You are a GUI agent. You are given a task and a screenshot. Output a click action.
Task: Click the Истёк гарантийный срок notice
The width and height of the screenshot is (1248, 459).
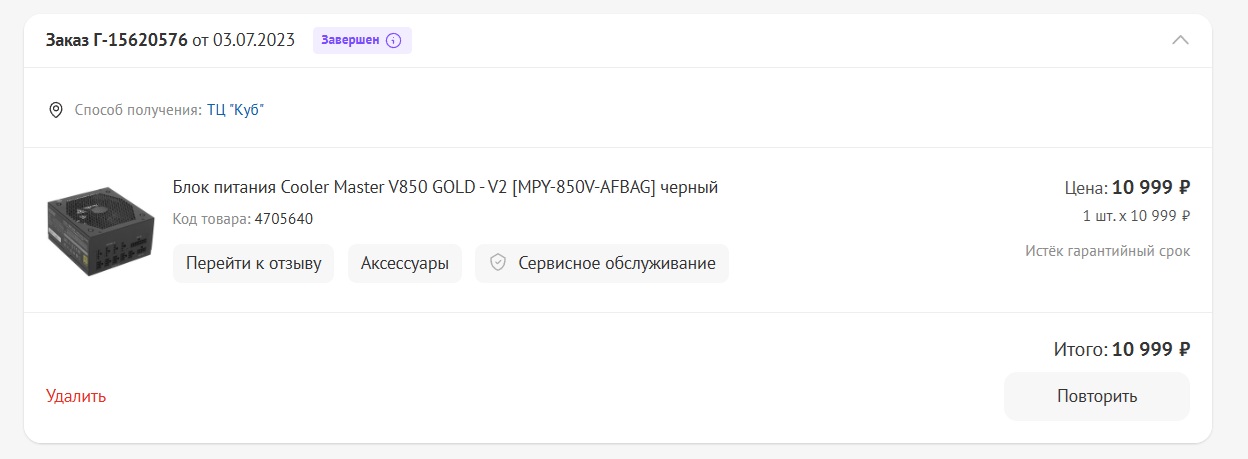point(1108,251)
